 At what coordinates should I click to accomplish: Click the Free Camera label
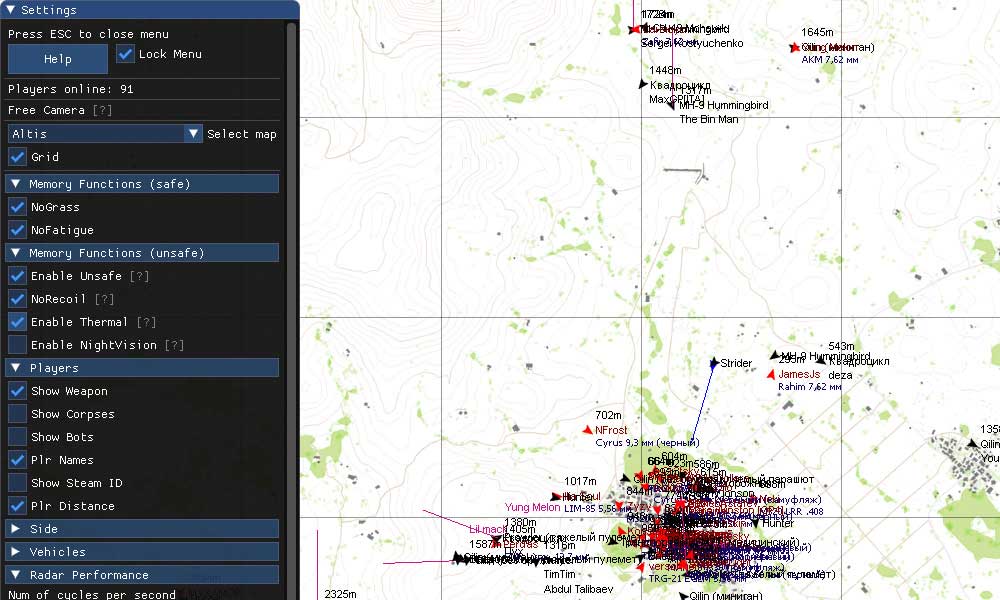46,110
